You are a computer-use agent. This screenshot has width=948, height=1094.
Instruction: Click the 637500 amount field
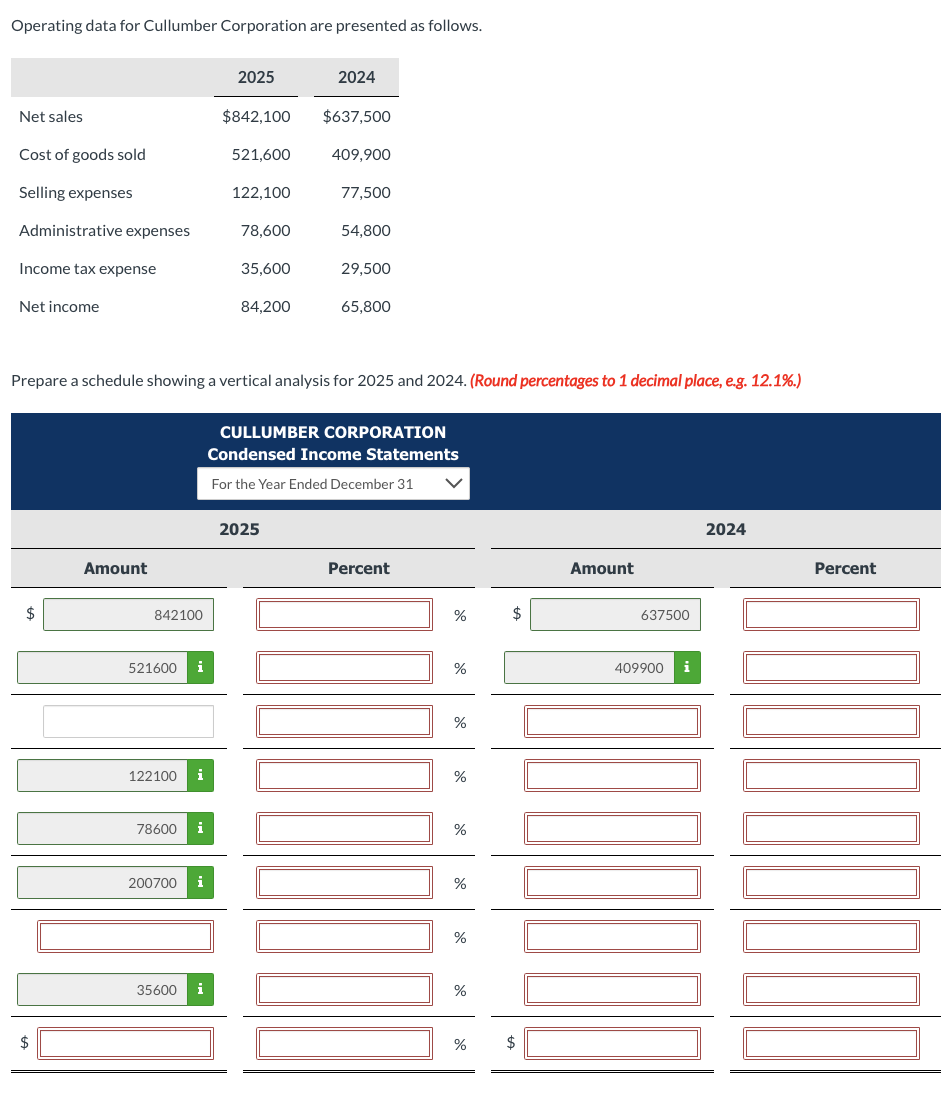pyautogui.click(x=614, y=613)
